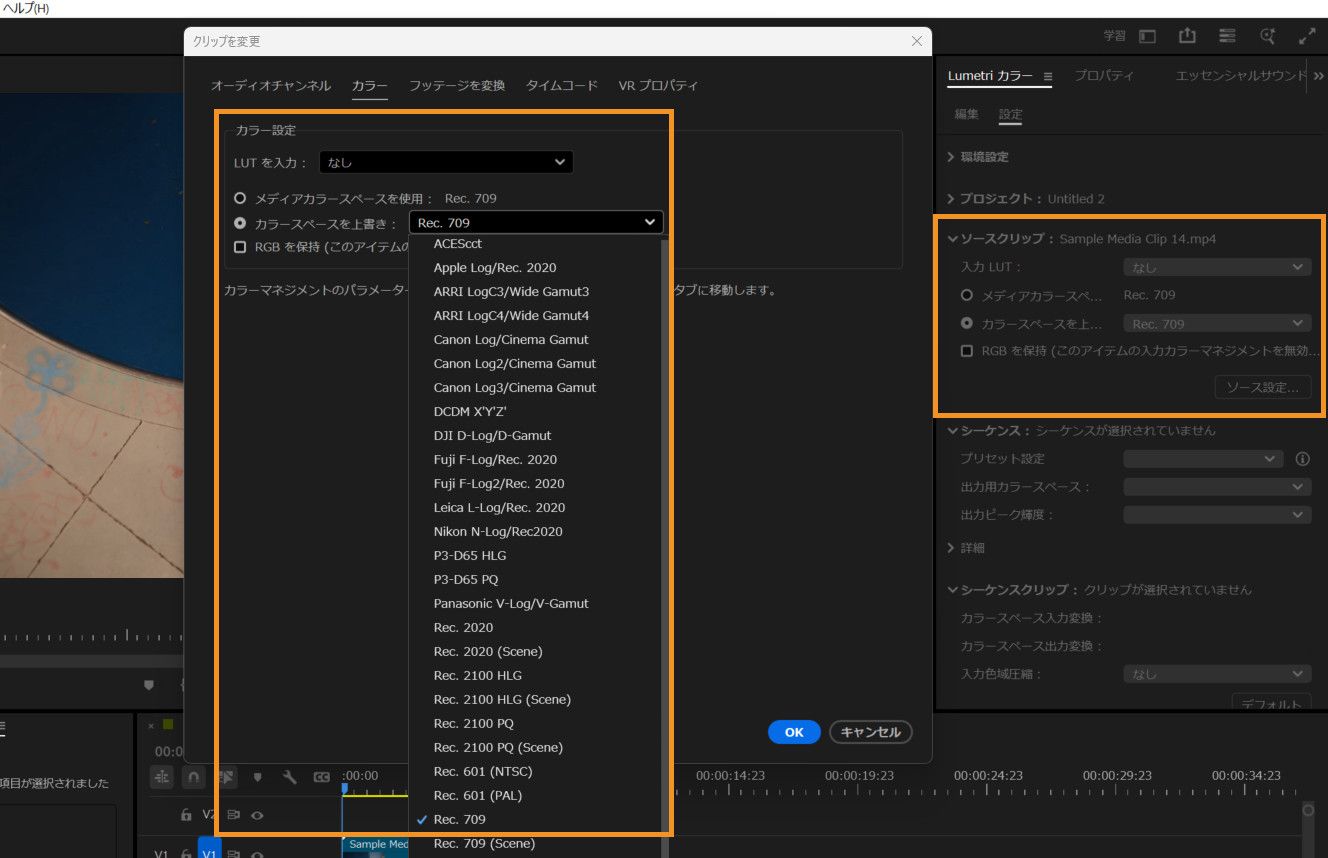Open timeline display settings with the wrench icon

tap(289, 777)
